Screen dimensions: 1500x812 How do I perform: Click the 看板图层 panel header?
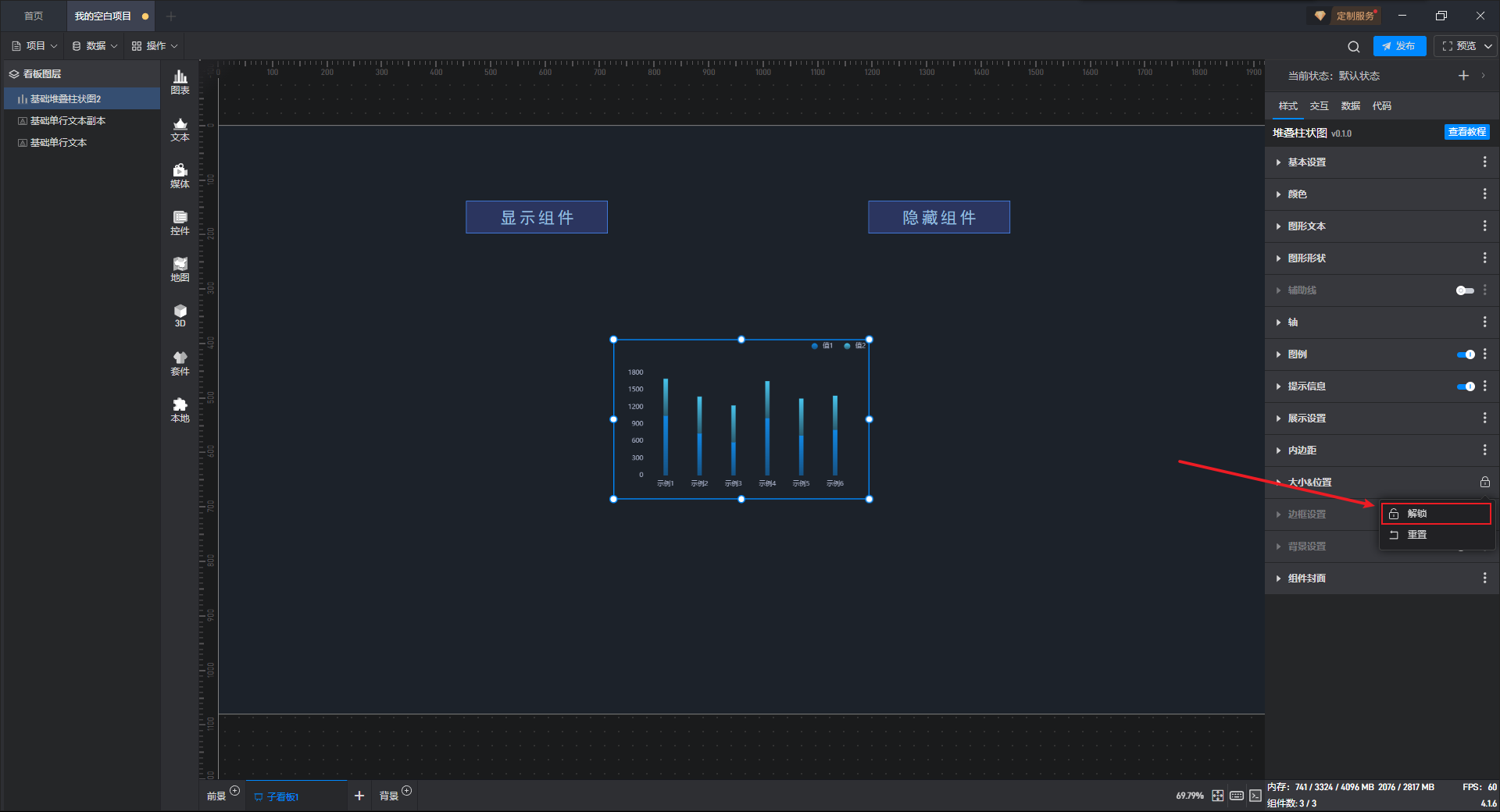click(82, 73)
